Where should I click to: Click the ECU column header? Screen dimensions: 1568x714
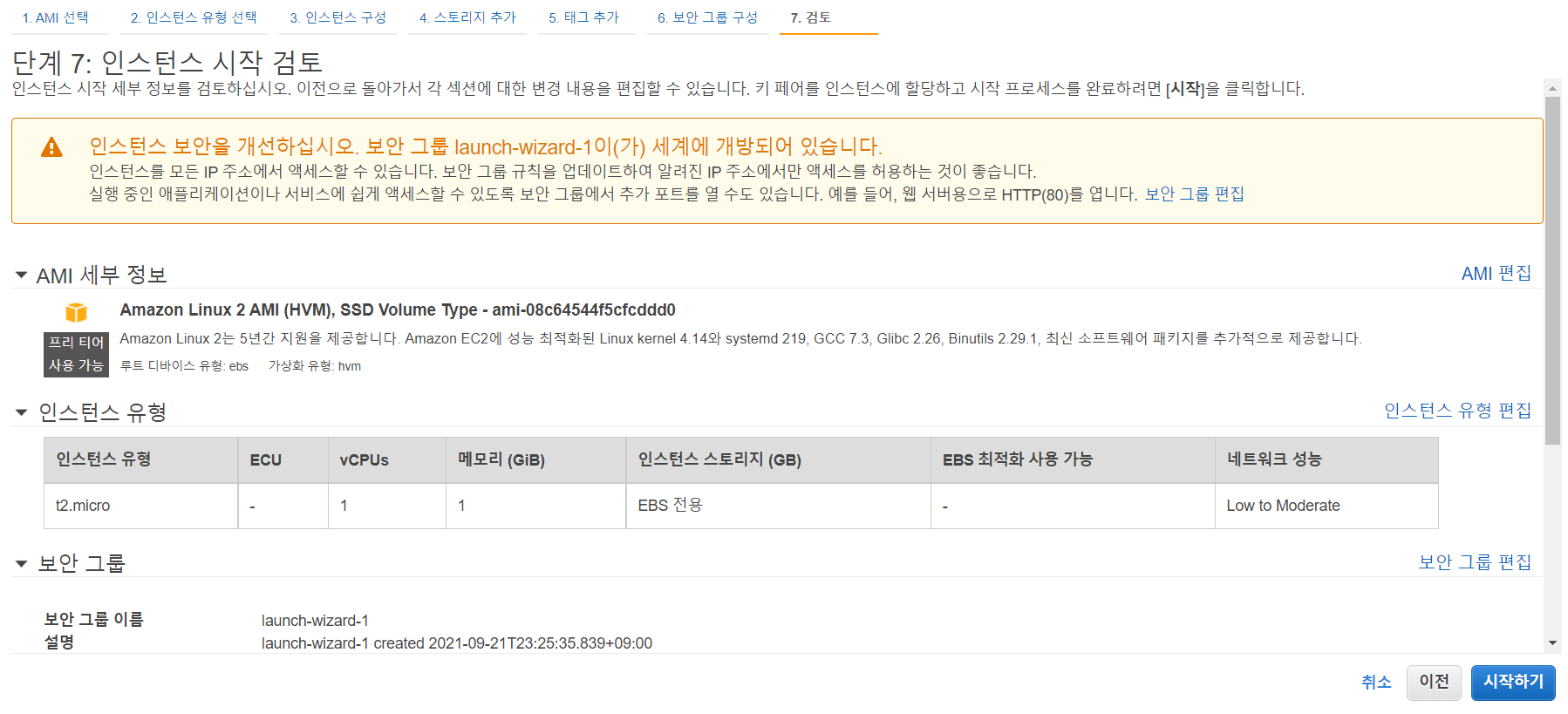[x=283, y=460]
